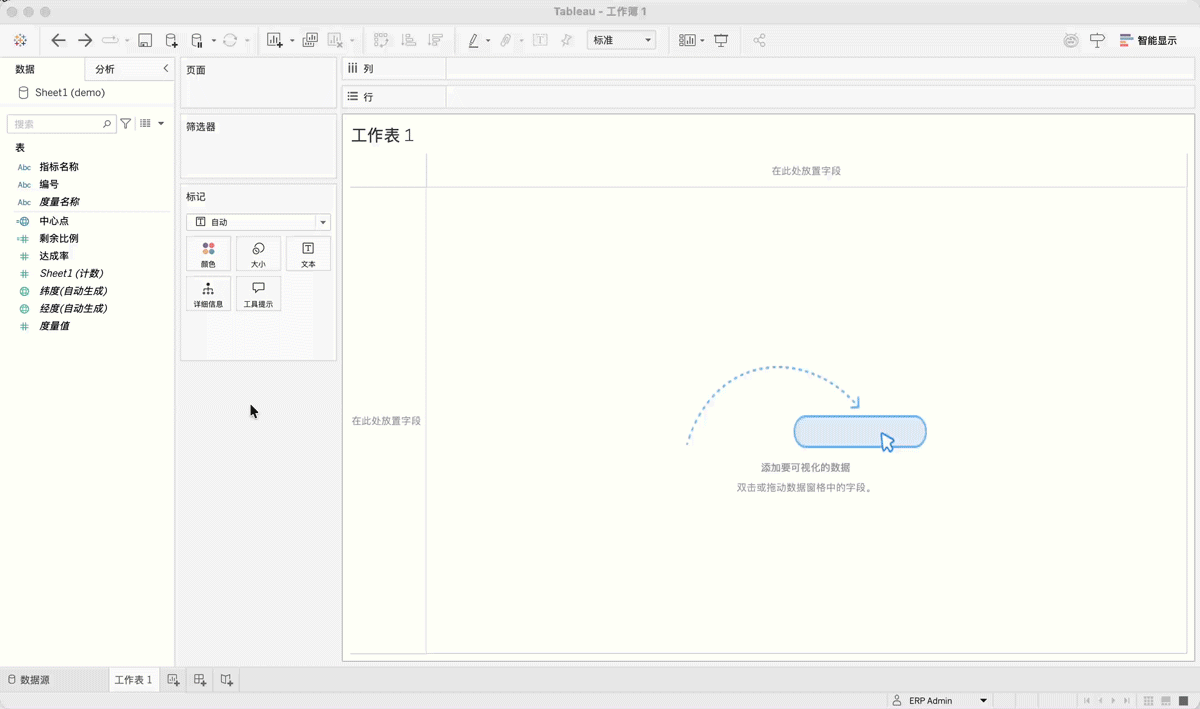Screen dimensions: 1200x709
Task: Click the undo back arrow
Action: point(58,40)
